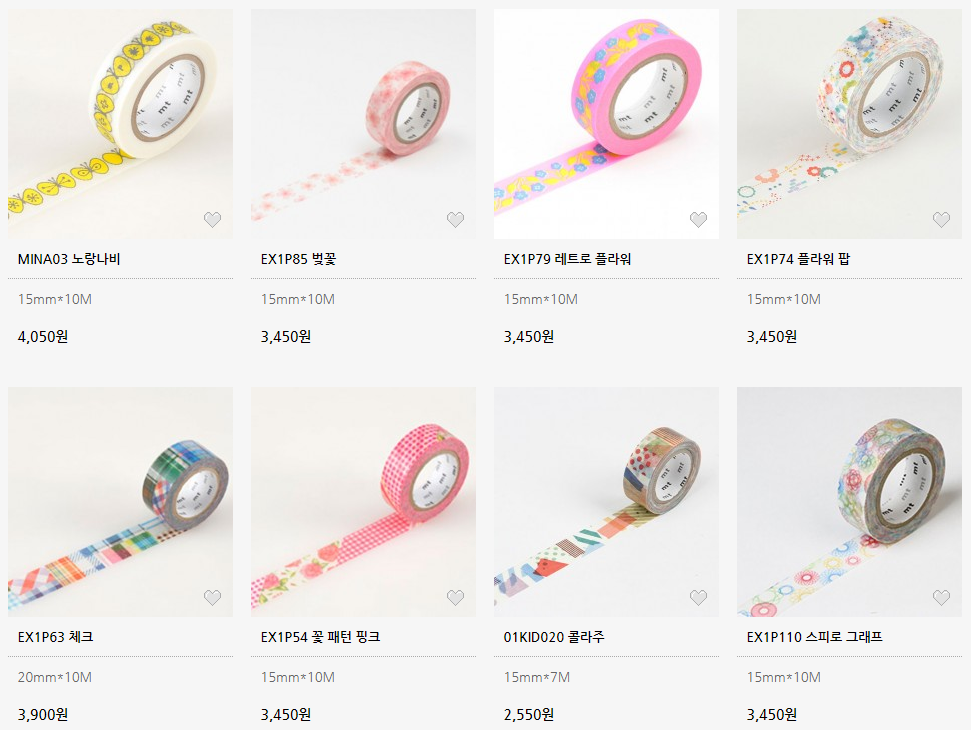
Task: Open the yellow butterfly tape product image
Action: click(121, 124)
